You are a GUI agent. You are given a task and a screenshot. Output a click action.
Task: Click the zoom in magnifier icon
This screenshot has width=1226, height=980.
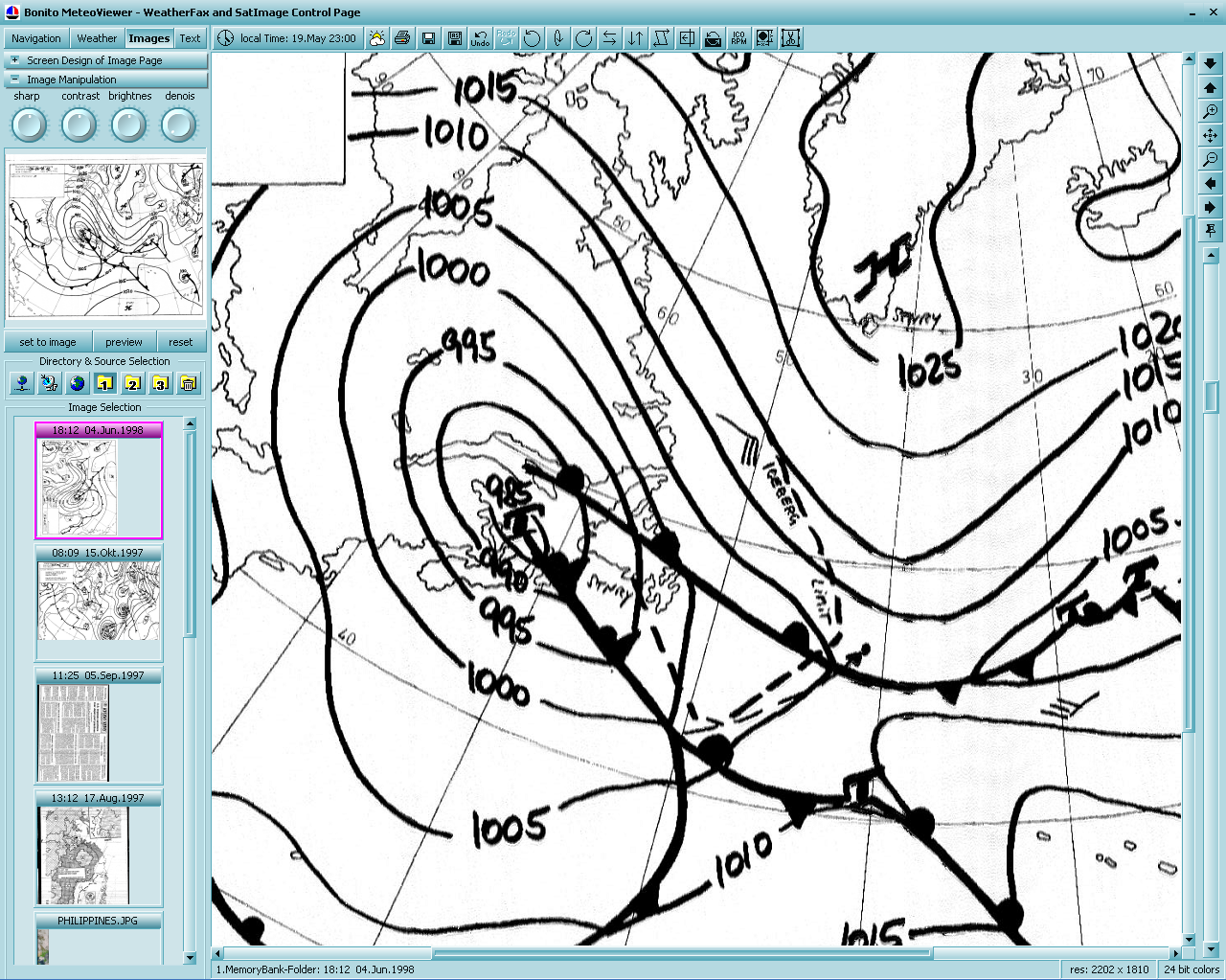[1211, 111]
